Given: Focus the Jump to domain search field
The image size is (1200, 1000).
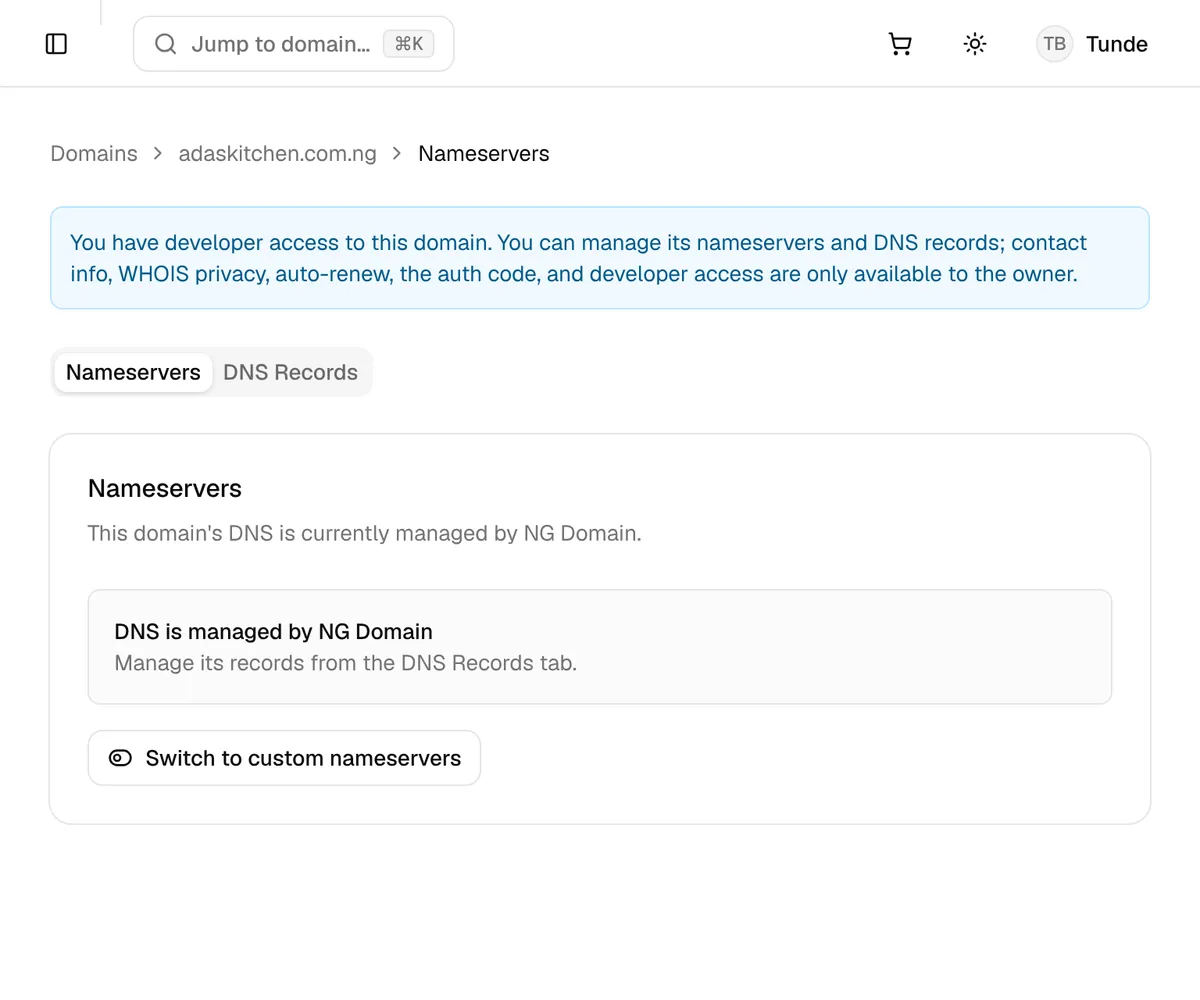Looking at the screenshot, I should tap(294, 44).
